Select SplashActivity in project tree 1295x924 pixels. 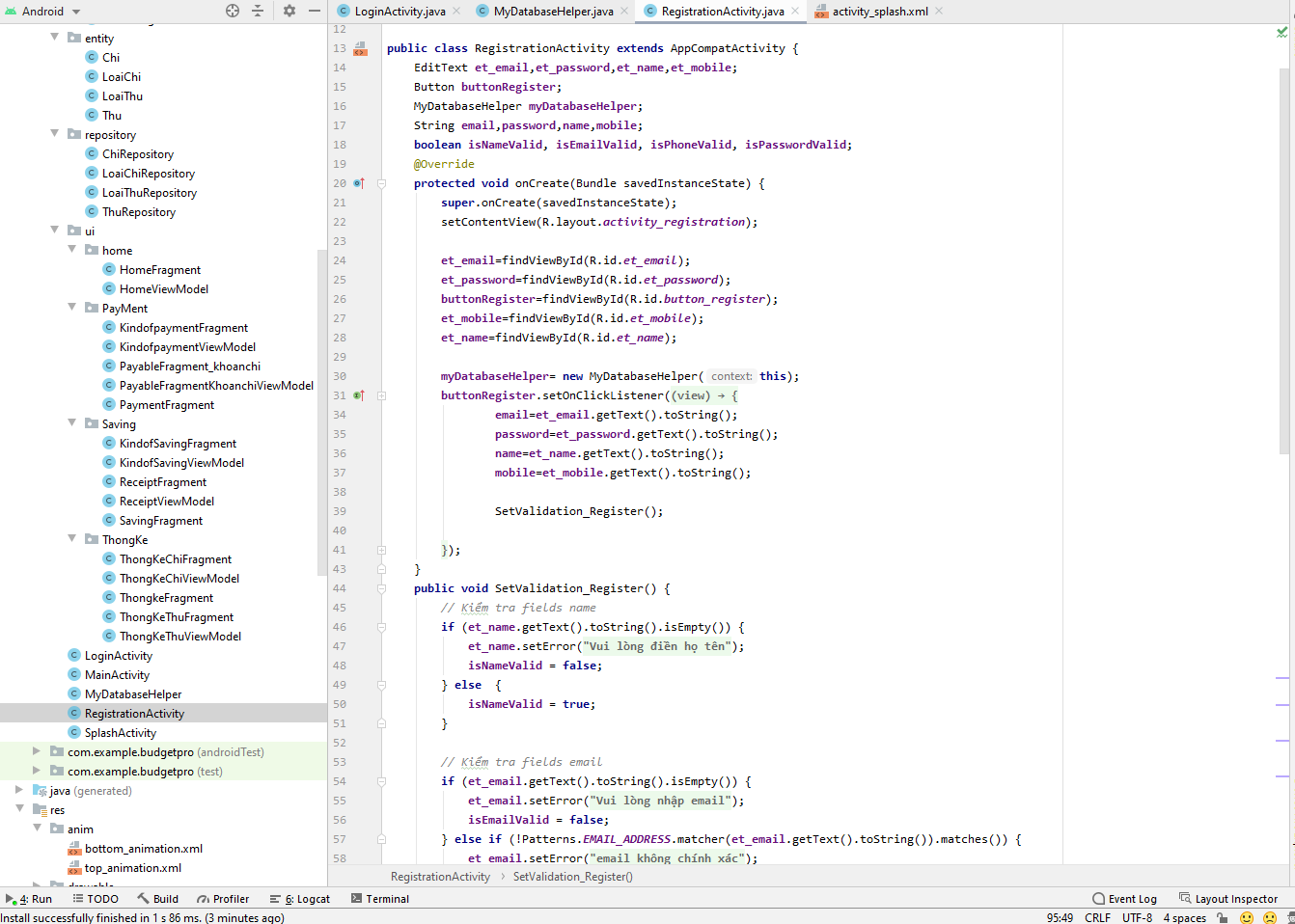coord(120,733)
